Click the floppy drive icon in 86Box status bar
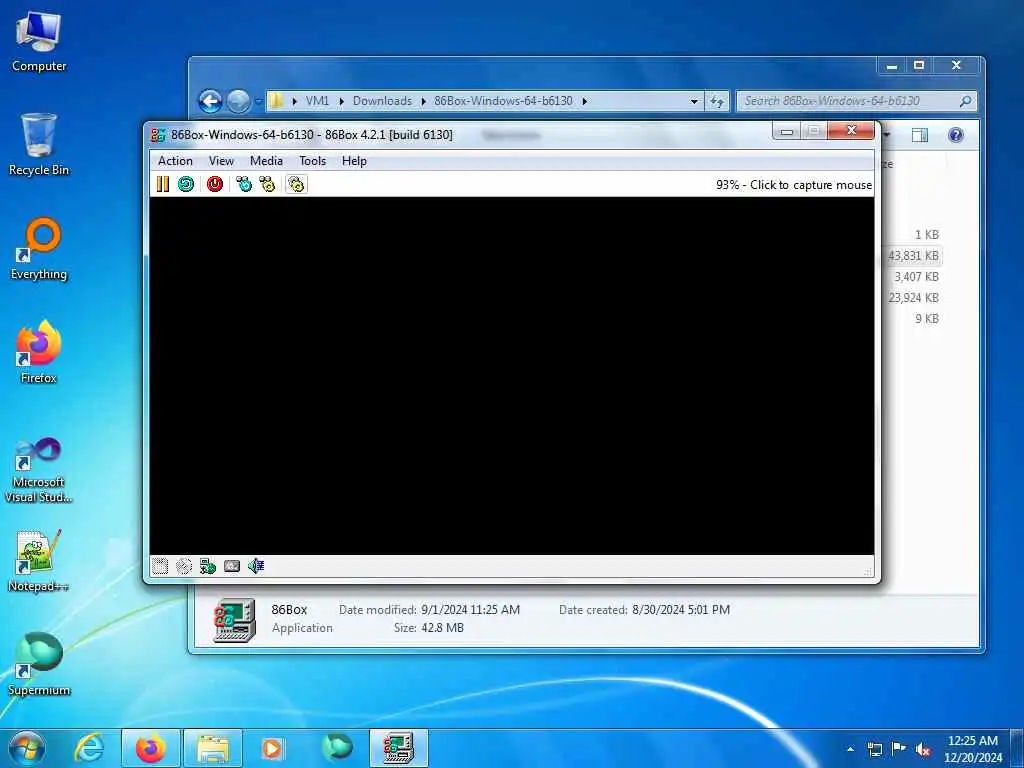The image size is (1024, 768). pos(160,566)
